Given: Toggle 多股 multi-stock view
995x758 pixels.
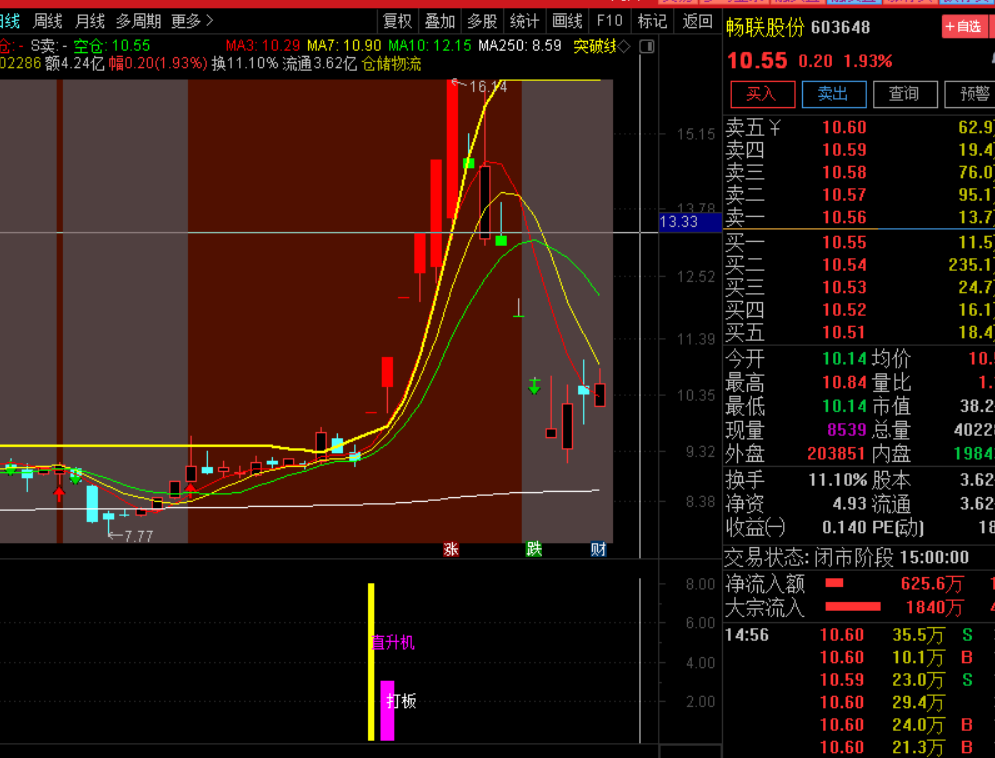Looking at the screenshot, I should [482, 21].
